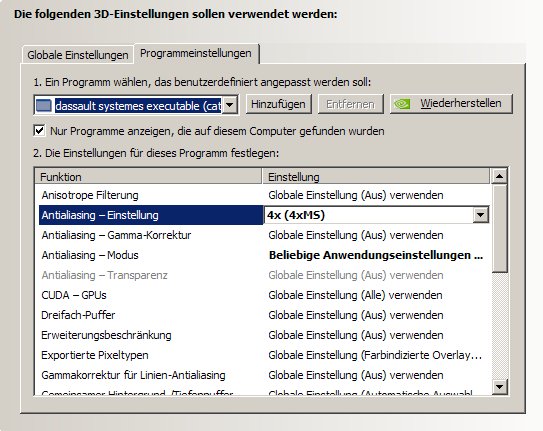The height and width of the screenshot is (431, 543).
Task: Click the settings list scrollbar thumb
Action: point(499,228)
